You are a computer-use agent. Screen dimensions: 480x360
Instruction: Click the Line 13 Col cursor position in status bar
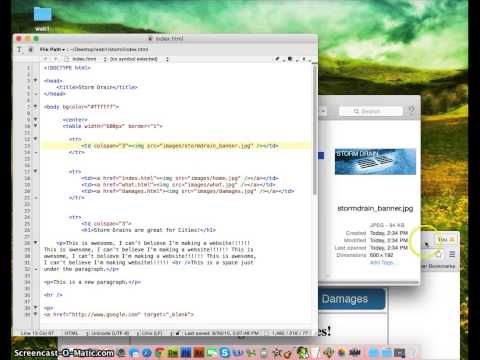click(x=37, y=333)
